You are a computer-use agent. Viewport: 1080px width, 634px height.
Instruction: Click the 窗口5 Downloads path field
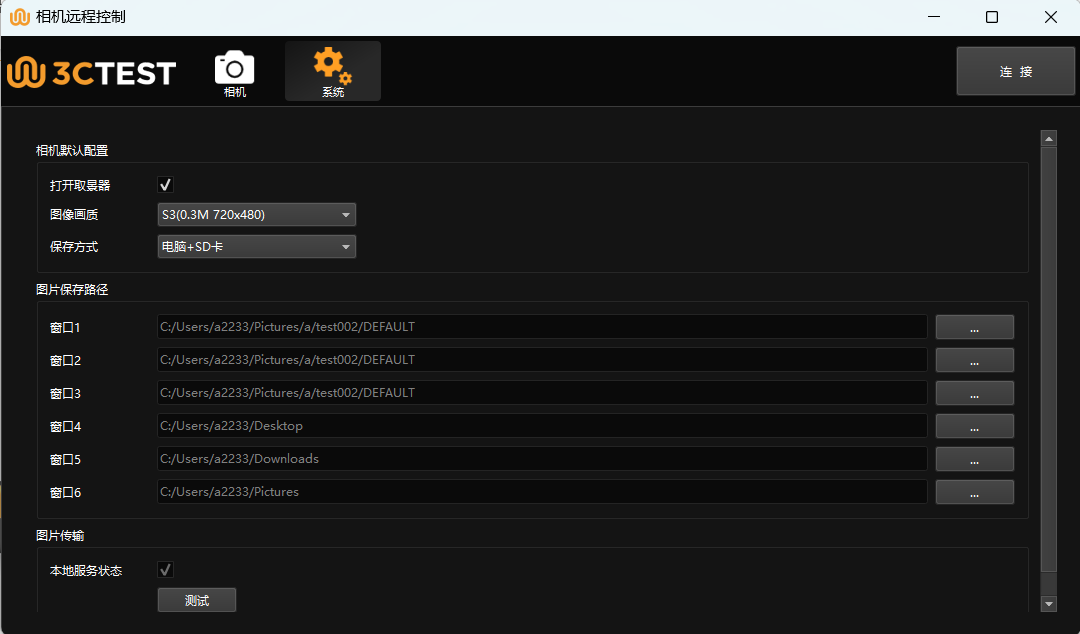[541, 459]
